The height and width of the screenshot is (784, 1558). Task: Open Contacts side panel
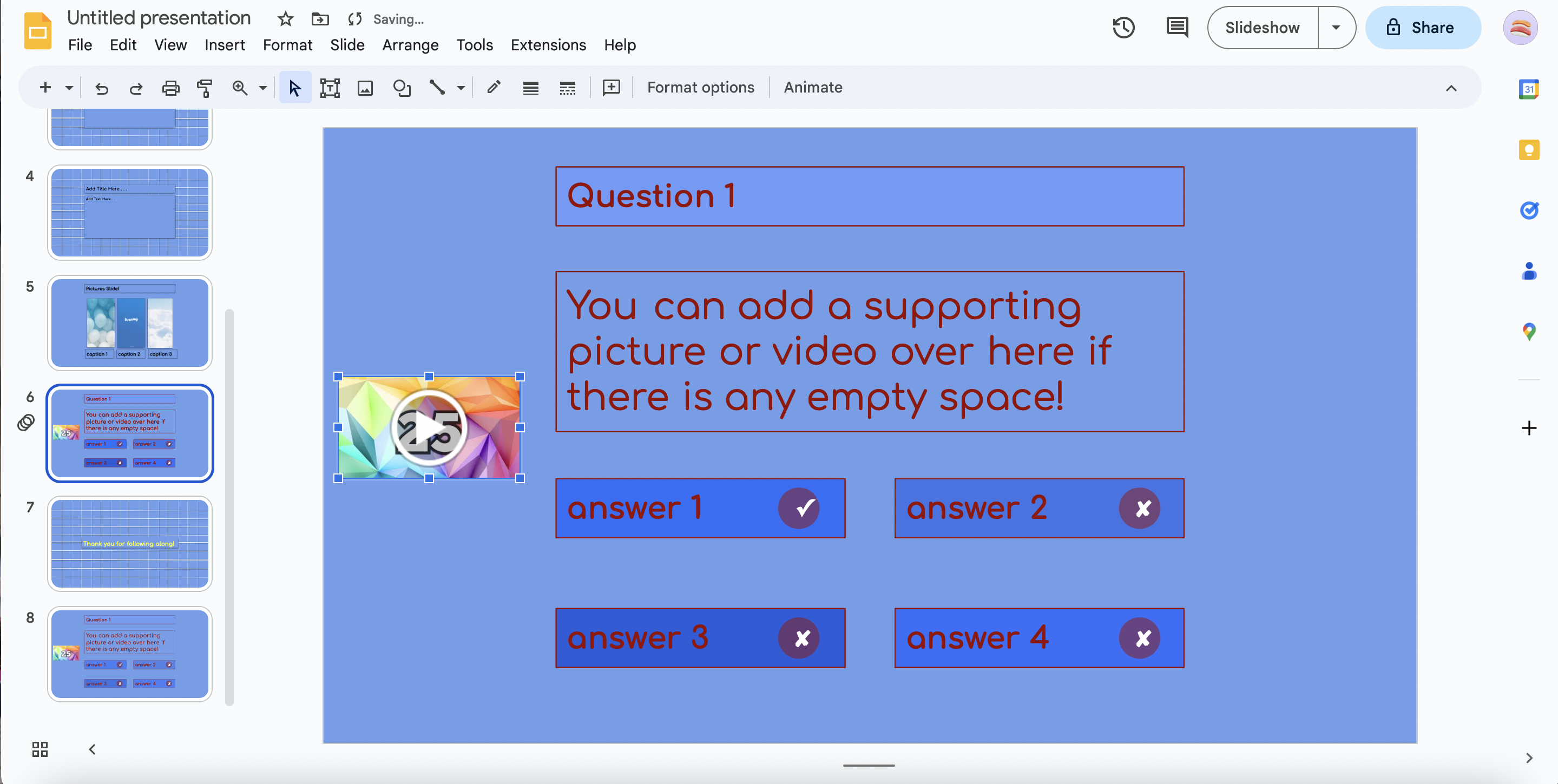(x=1528, y=271)
